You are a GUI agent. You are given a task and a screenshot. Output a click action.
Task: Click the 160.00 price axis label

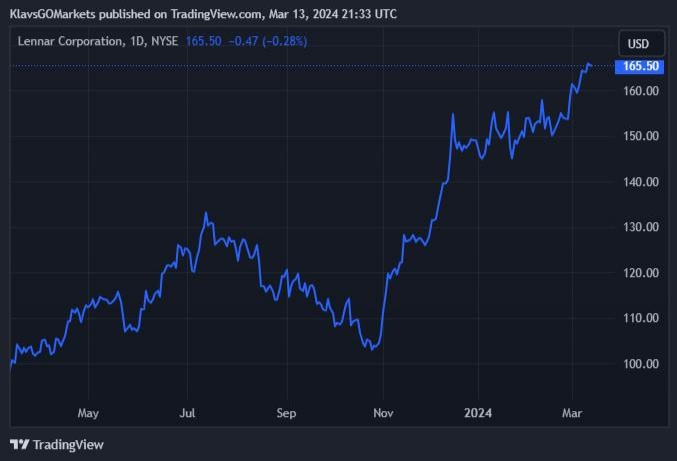coord(638,91)
